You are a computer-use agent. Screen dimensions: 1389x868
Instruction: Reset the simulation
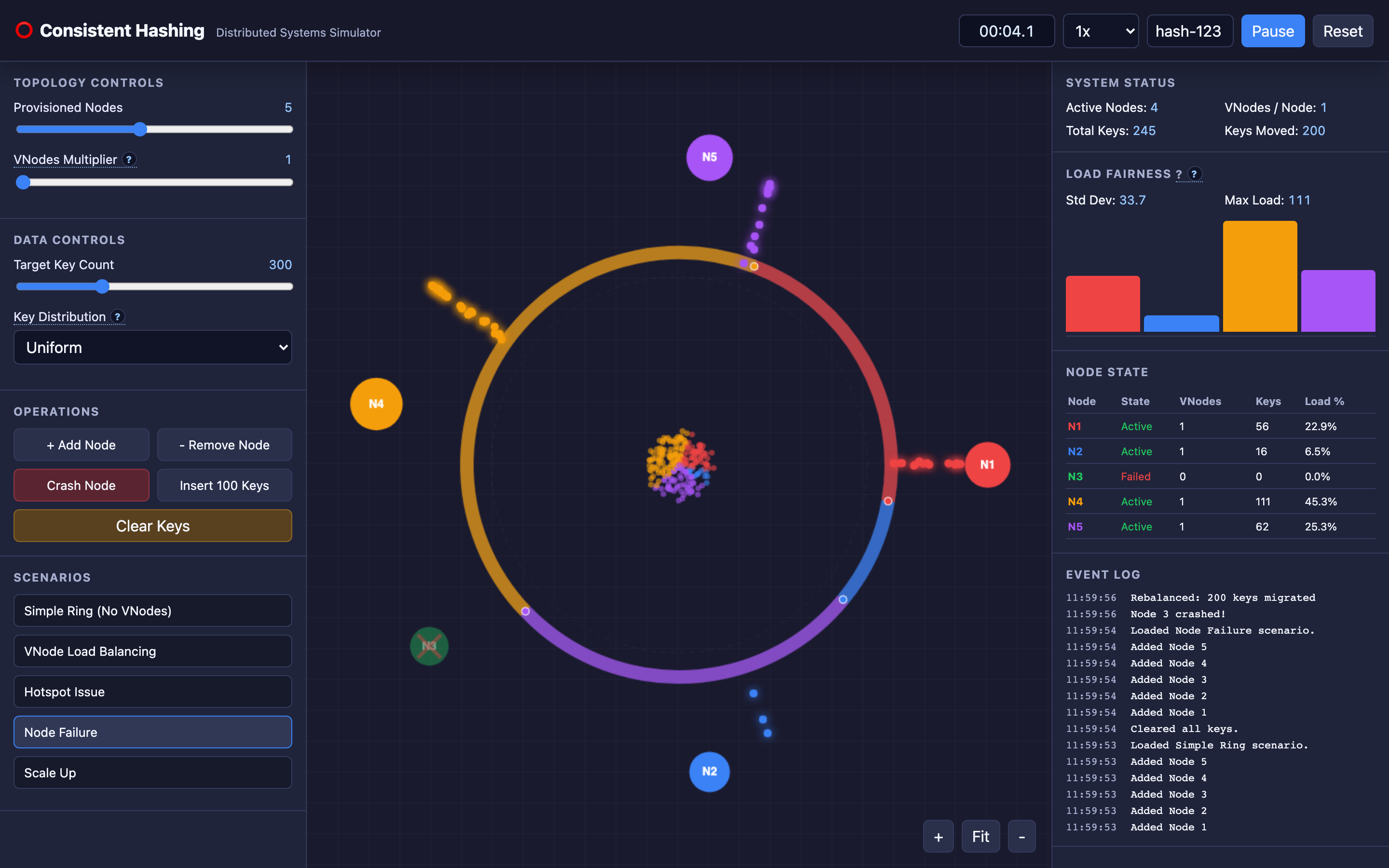(x=1343, y=31)
